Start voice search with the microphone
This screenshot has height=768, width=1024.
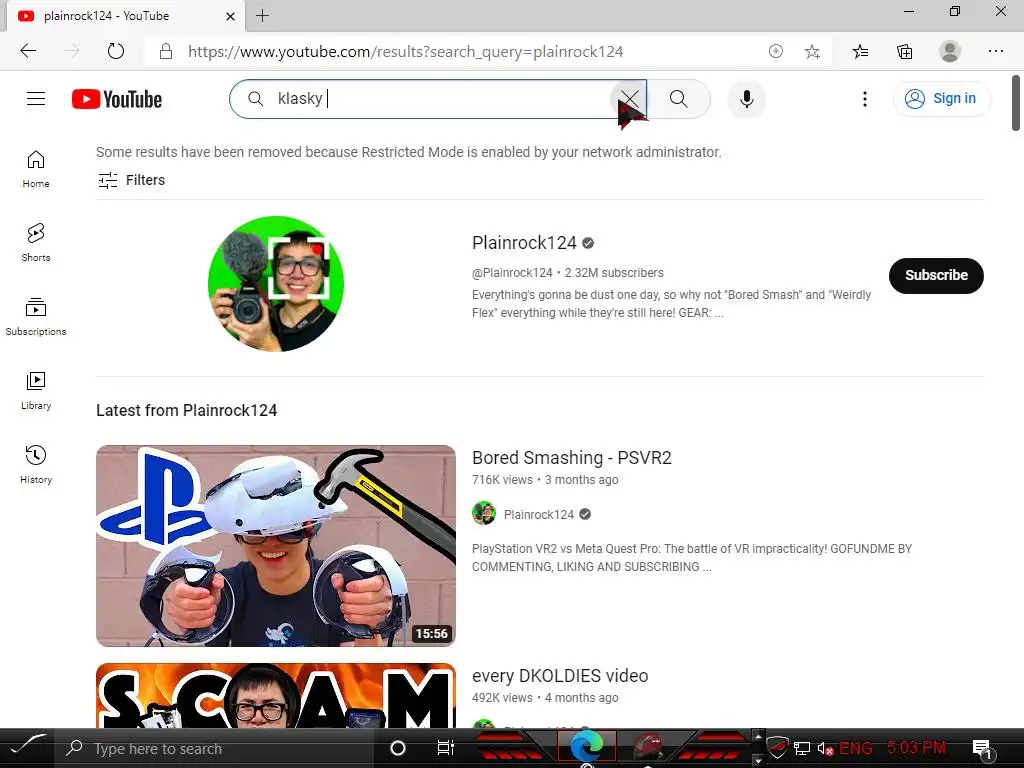(x=746, y=99)
